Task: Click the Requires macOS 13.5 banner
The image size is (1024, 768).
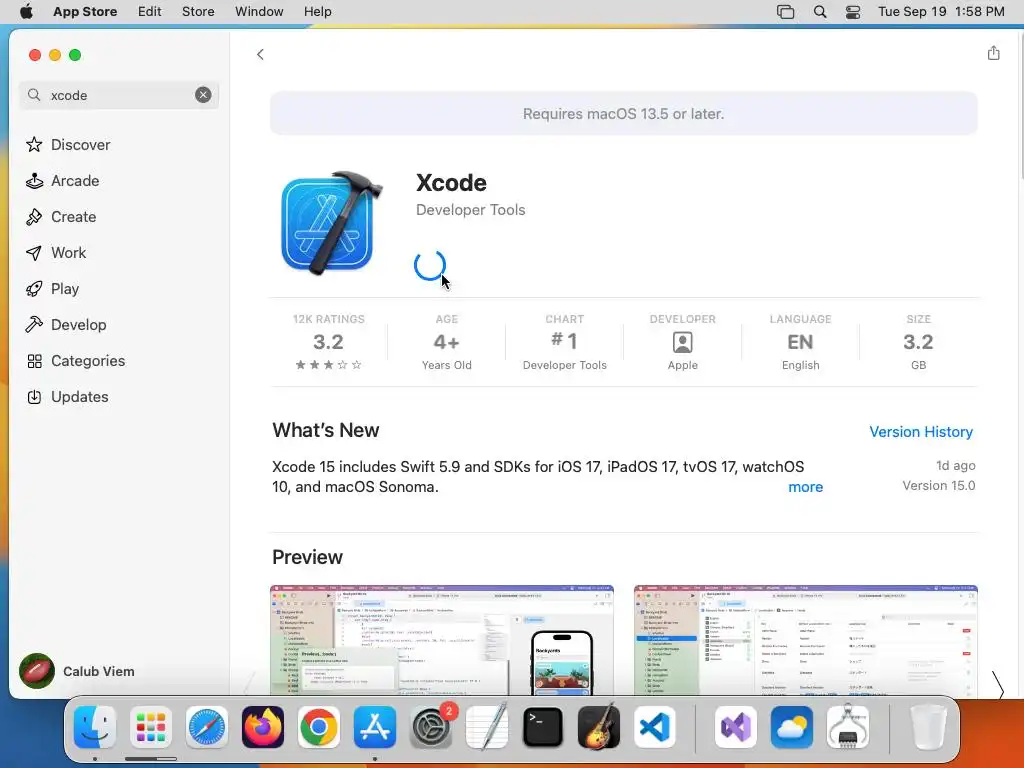Action: coord(624,114)
